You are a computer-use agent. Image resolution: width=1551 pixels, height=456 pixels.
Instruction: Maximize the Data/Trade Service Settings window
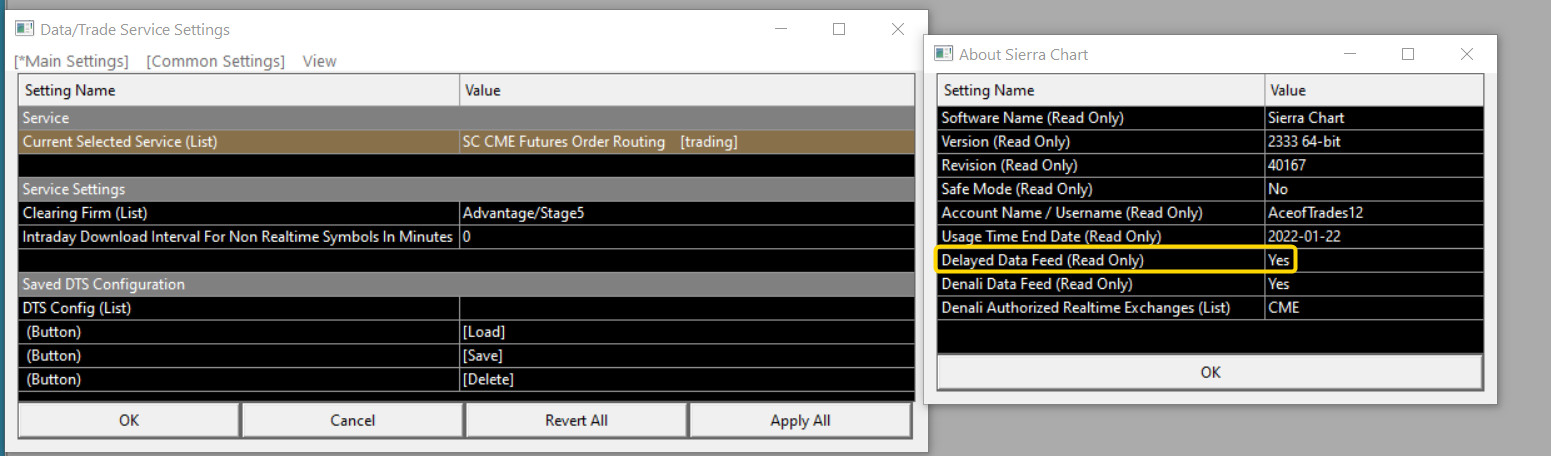[x=839, y=29]
